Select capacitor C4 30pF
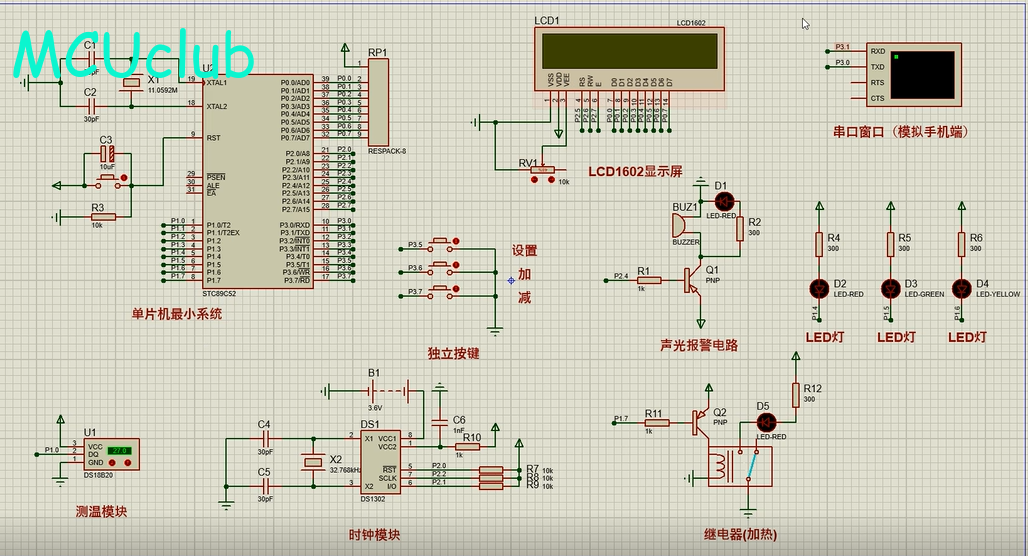Viewport: 1028px width, 556px height. coord(266,438)
